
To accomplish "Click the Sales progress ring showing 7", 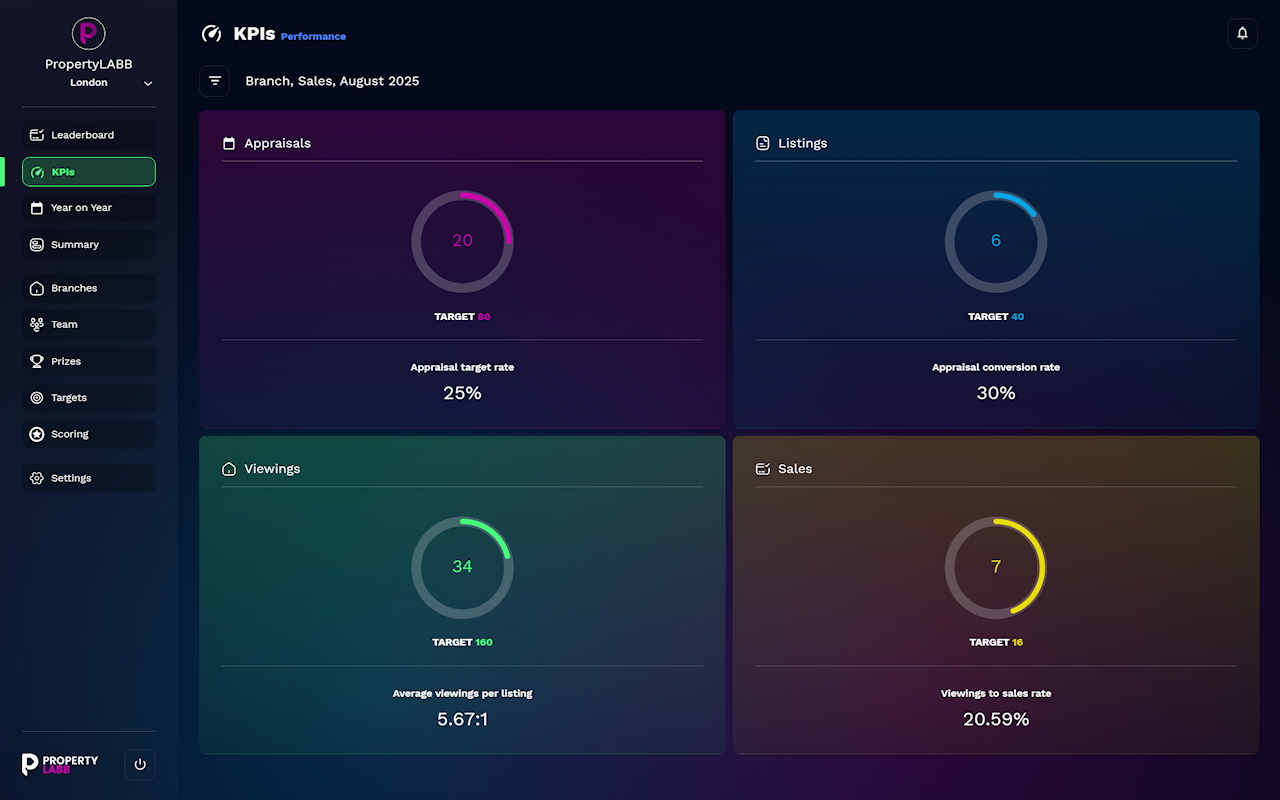I will click(x=995, y=567).
